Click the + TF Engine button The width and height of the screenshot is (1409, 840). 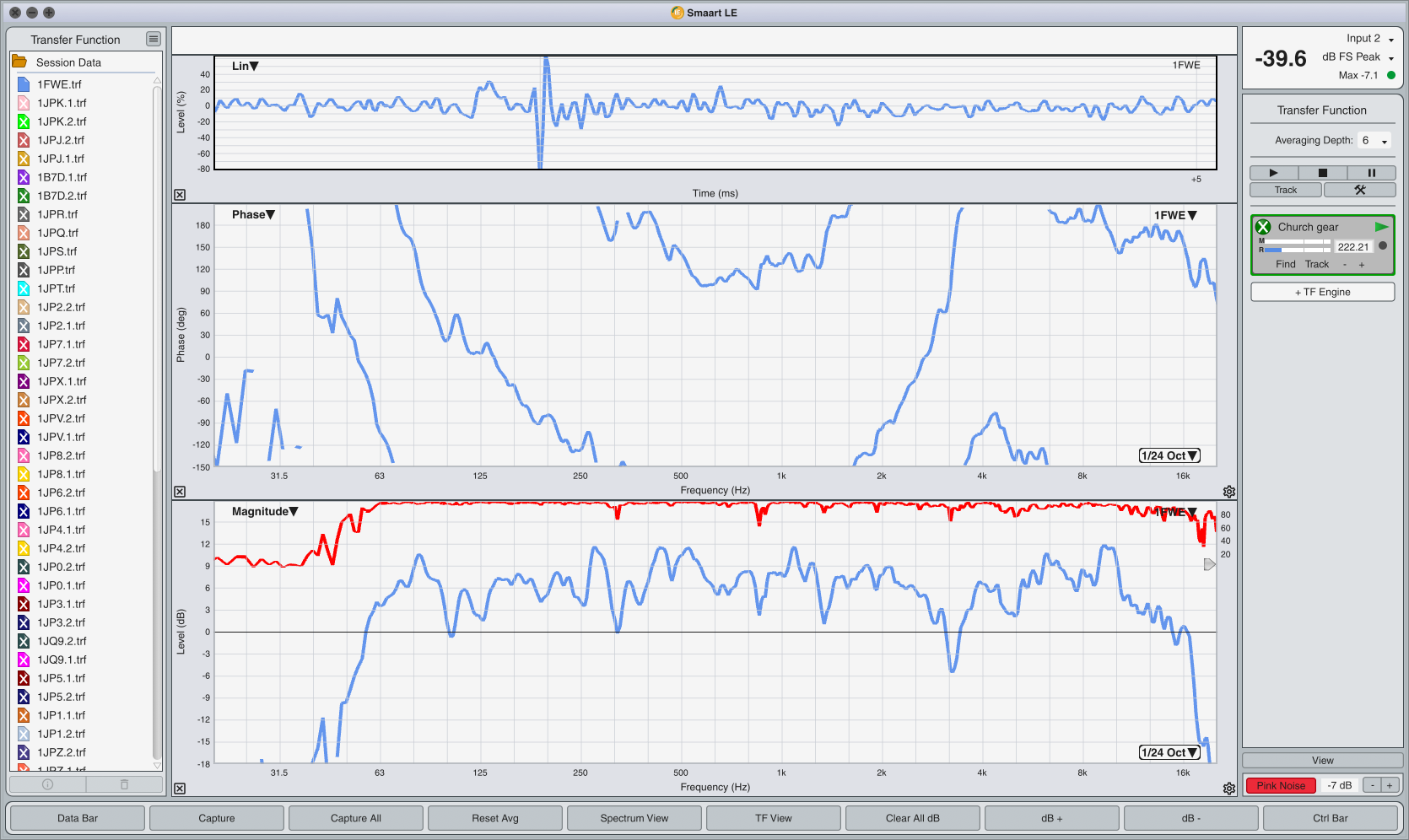click(1322, 292)
